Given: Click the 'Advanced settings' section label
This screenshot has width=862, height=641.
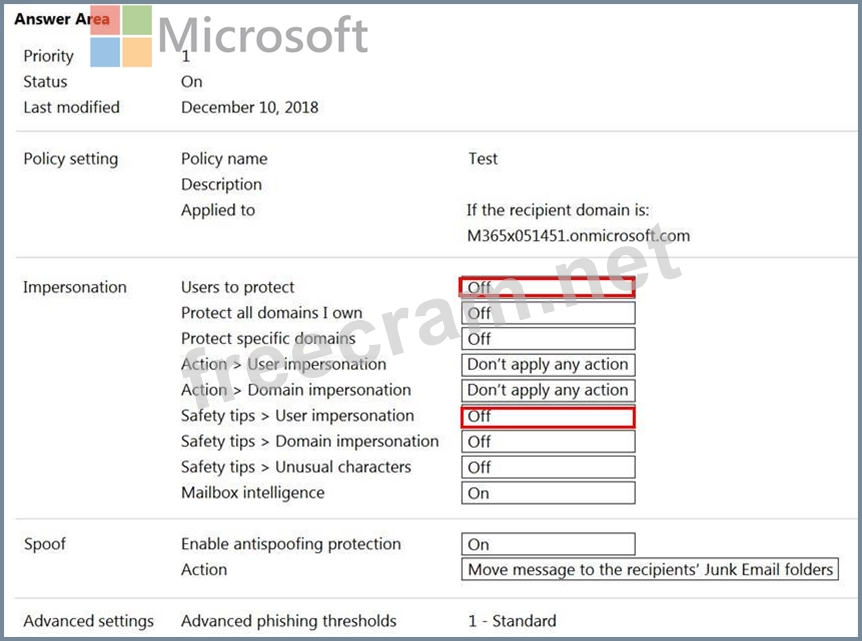Looking at the screenshot, I should click(x=88, y=621).
